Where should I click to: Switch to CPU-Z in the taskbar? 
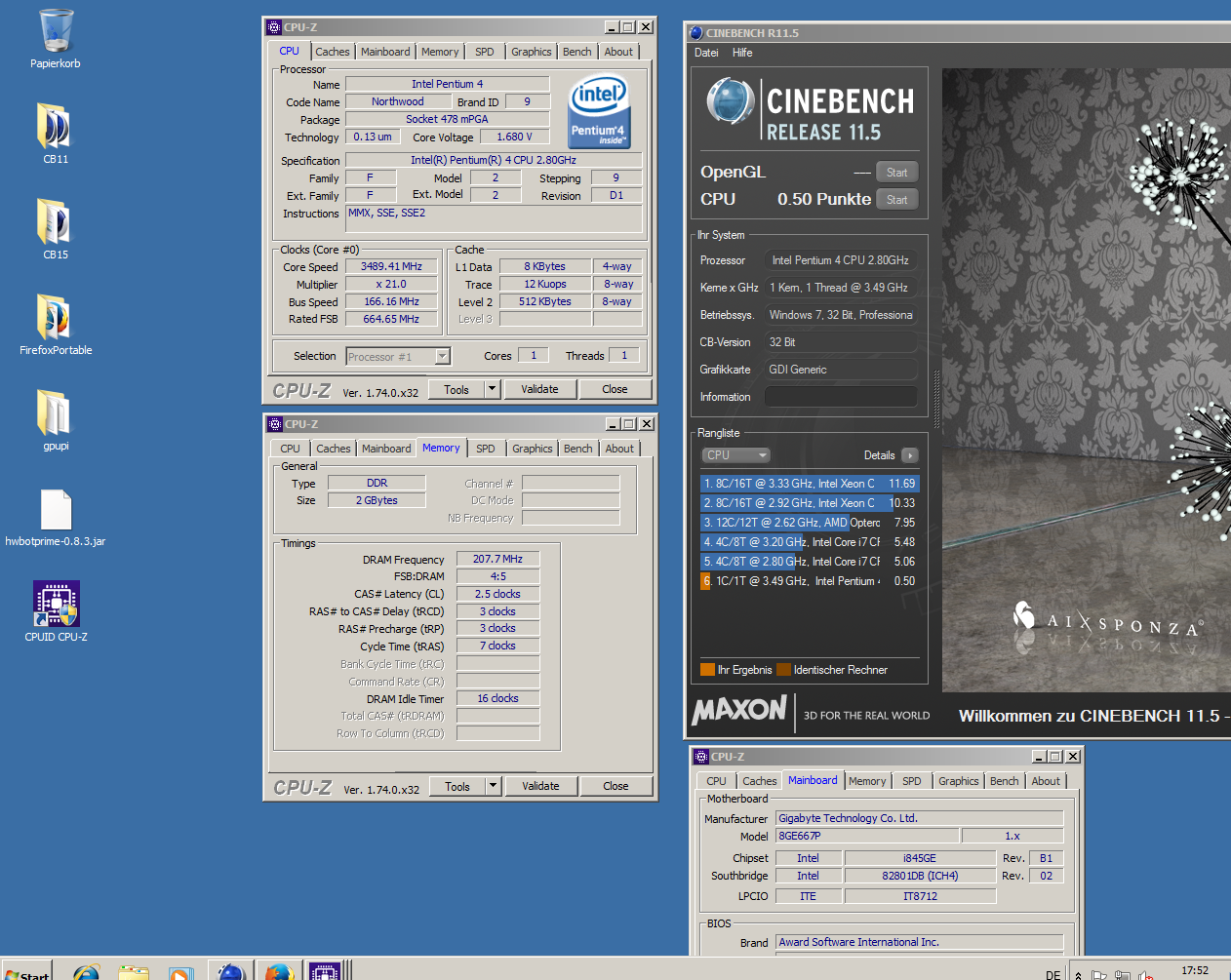coord(325,972)
